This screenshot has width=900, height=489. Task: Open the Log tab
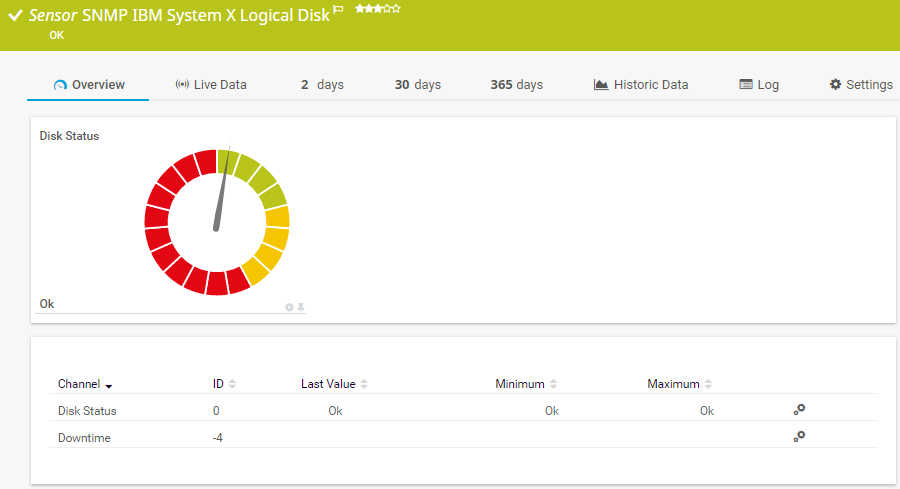point(759,85)
